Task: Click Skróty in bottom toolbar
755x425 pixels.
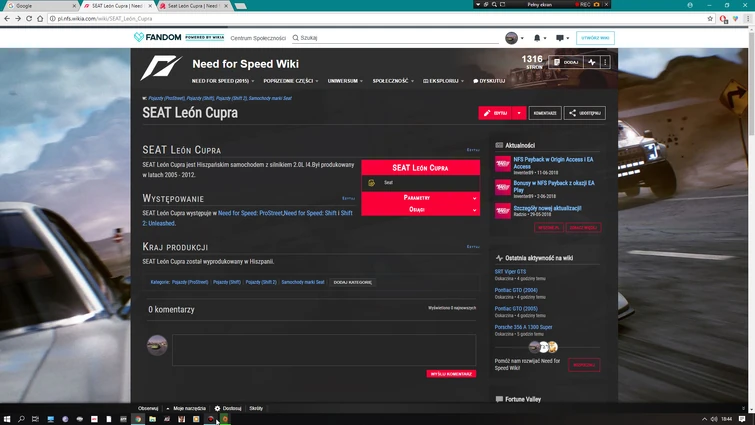Action: pos(256,408)
